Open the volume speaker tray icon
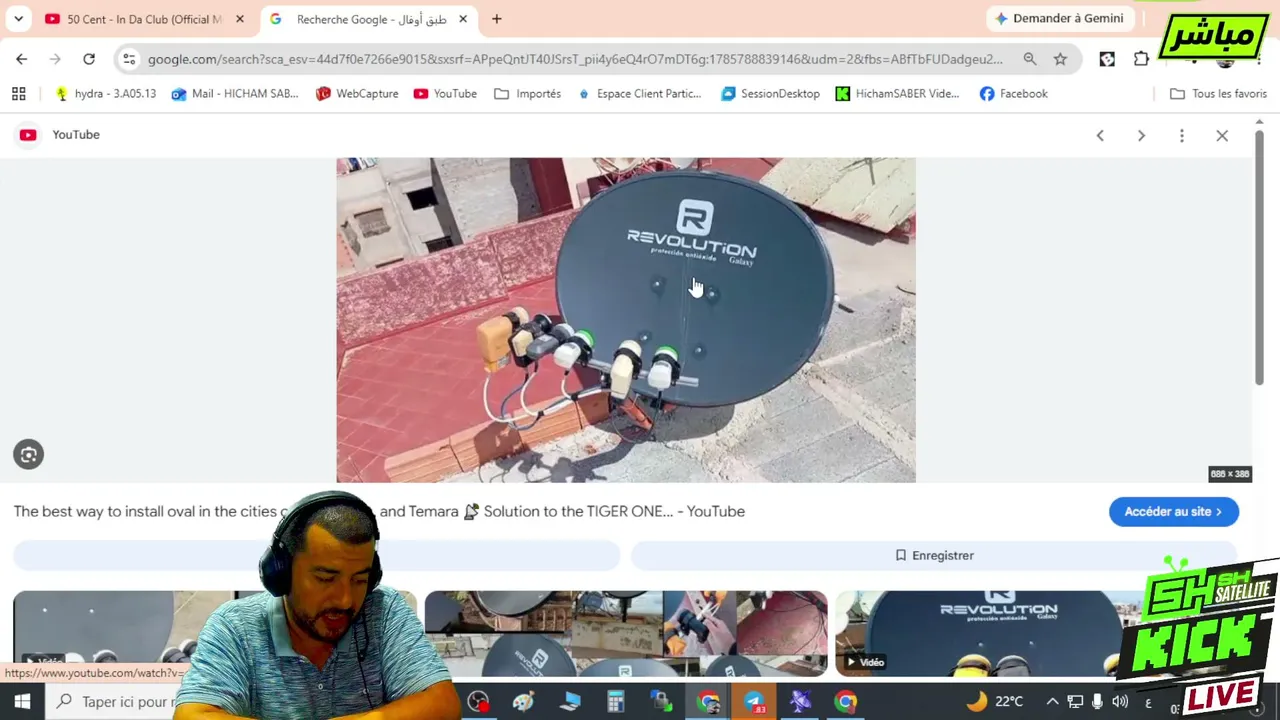 [1120, 702]
